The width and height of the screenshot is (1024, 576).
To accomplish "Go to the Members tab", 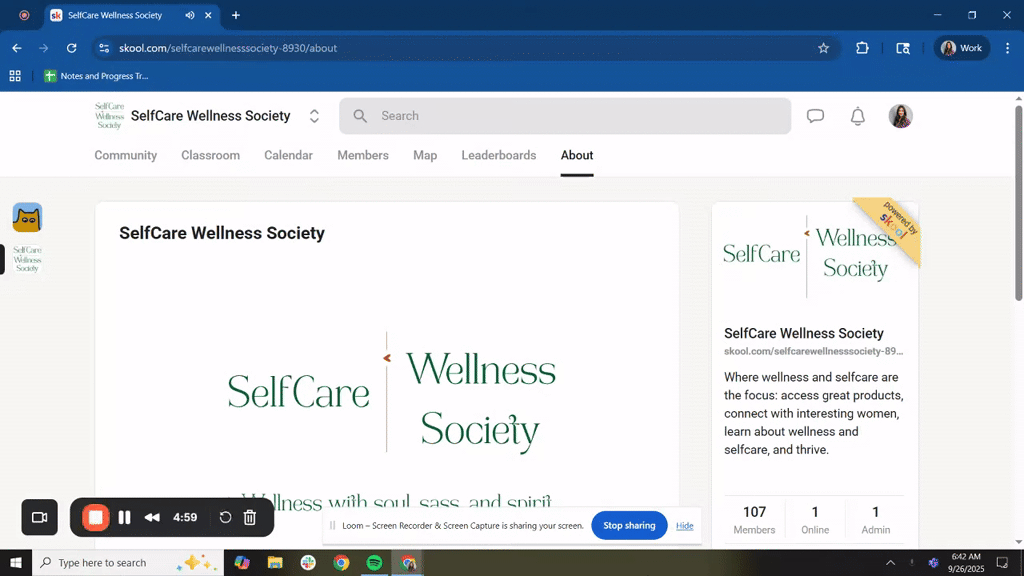I will pyautogui.click(x=363, y=155).
